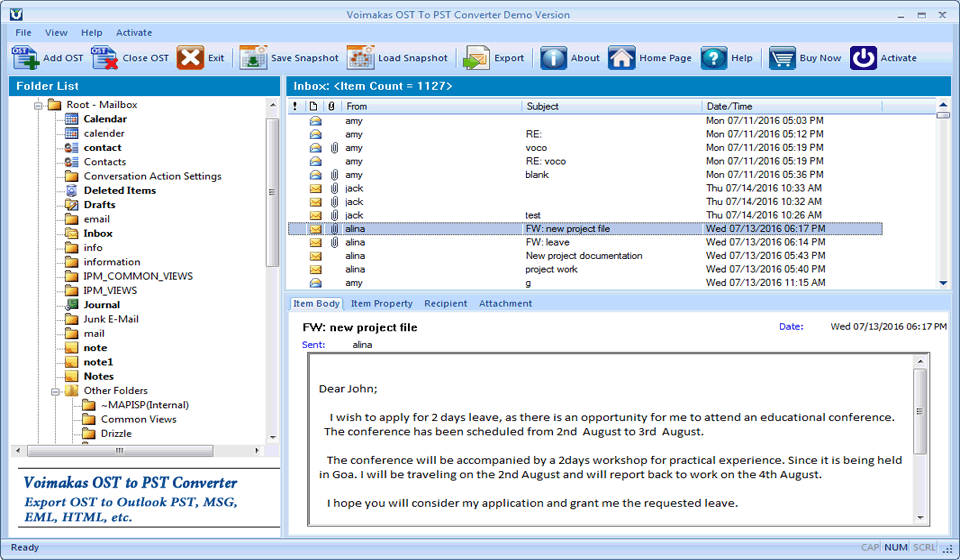This screenshot has width=960, height=560.
Task: Click the application logo in title bar
Action: (x=16, y=14)
